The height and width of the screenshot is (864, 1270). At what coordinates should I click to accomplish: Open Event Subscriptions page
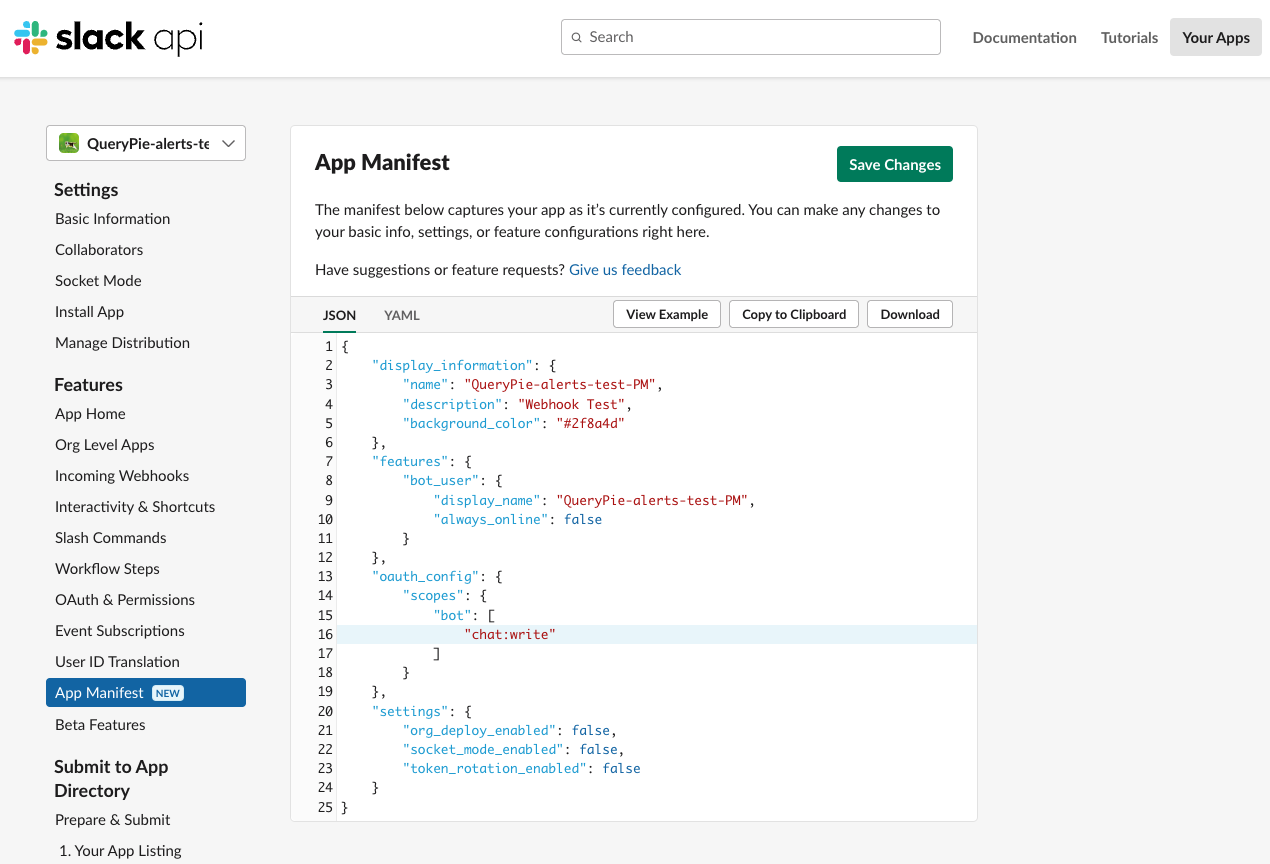pos(120,631)
